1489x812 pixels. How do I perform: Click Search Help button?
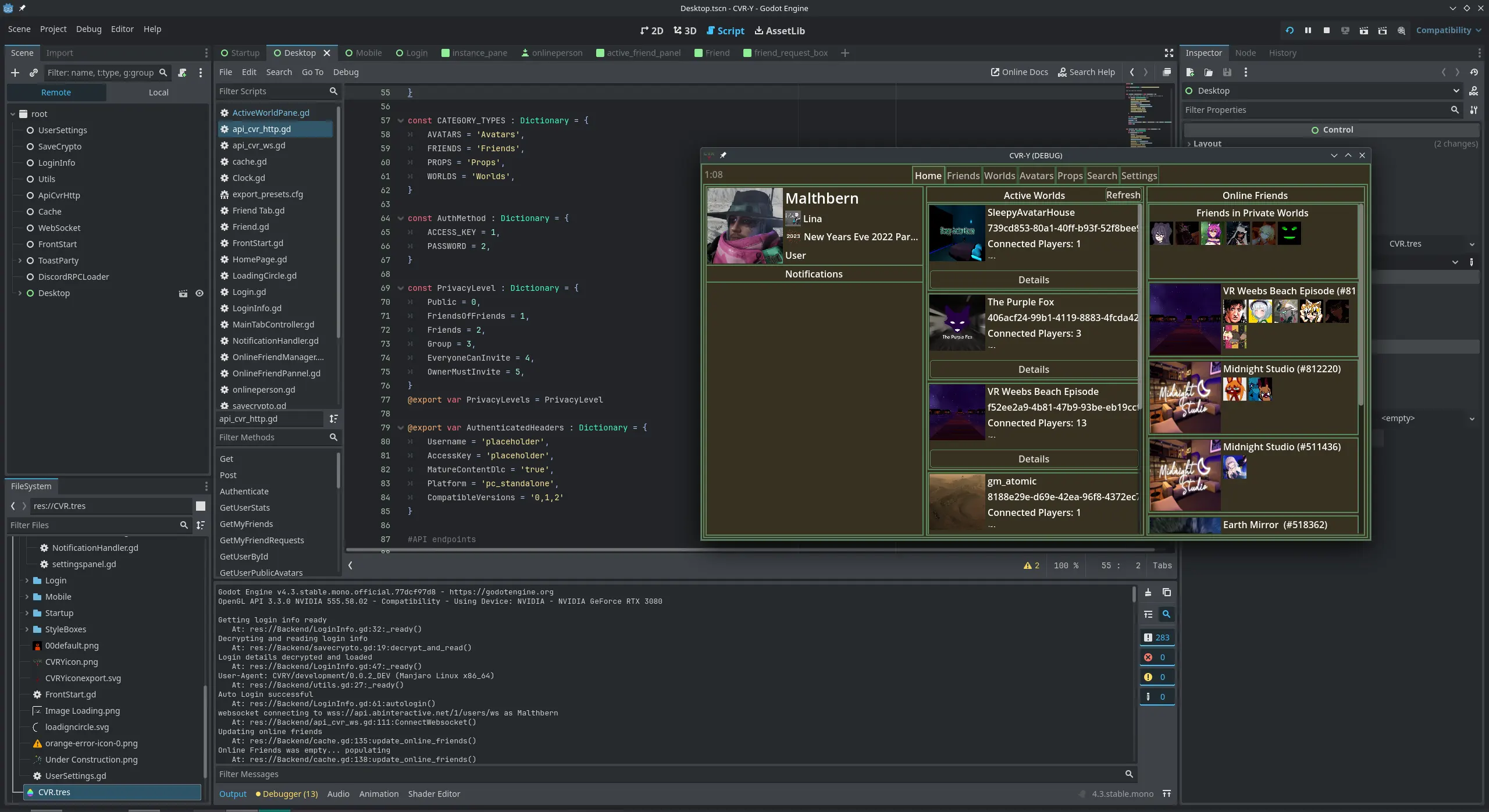(x=1087, y=72)
